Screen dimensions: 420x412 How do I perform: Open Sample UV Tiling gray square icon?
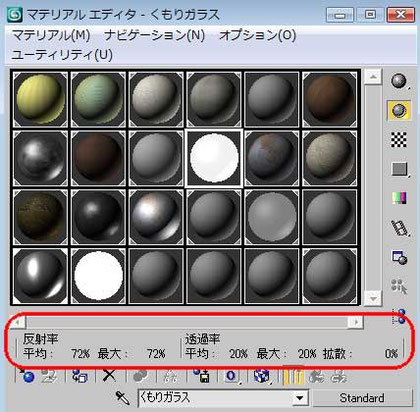point(400,169)
